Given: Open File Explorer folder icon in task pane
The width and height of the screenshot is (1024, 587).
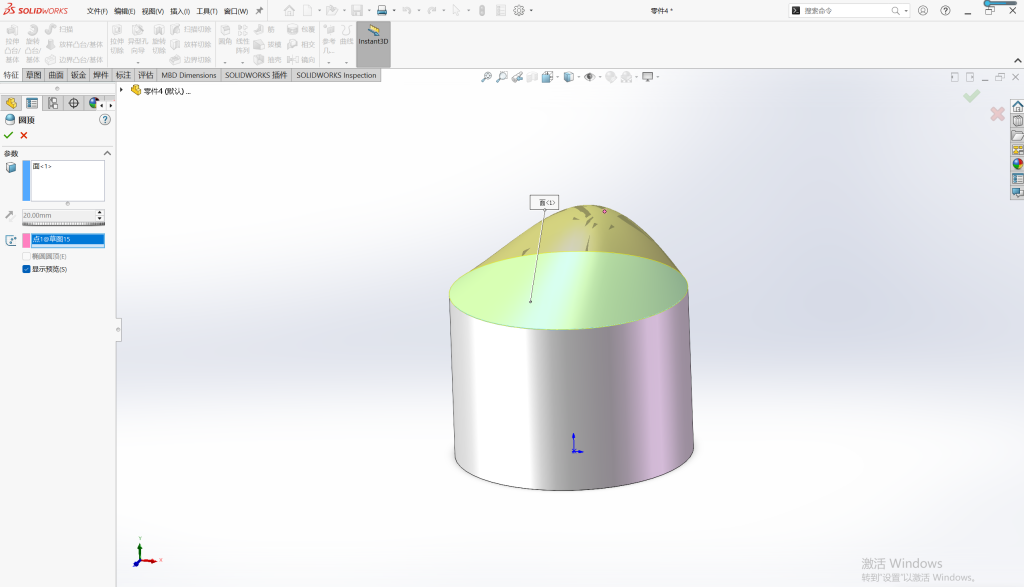Looking at the screenshot, I should click(1017, 136).
